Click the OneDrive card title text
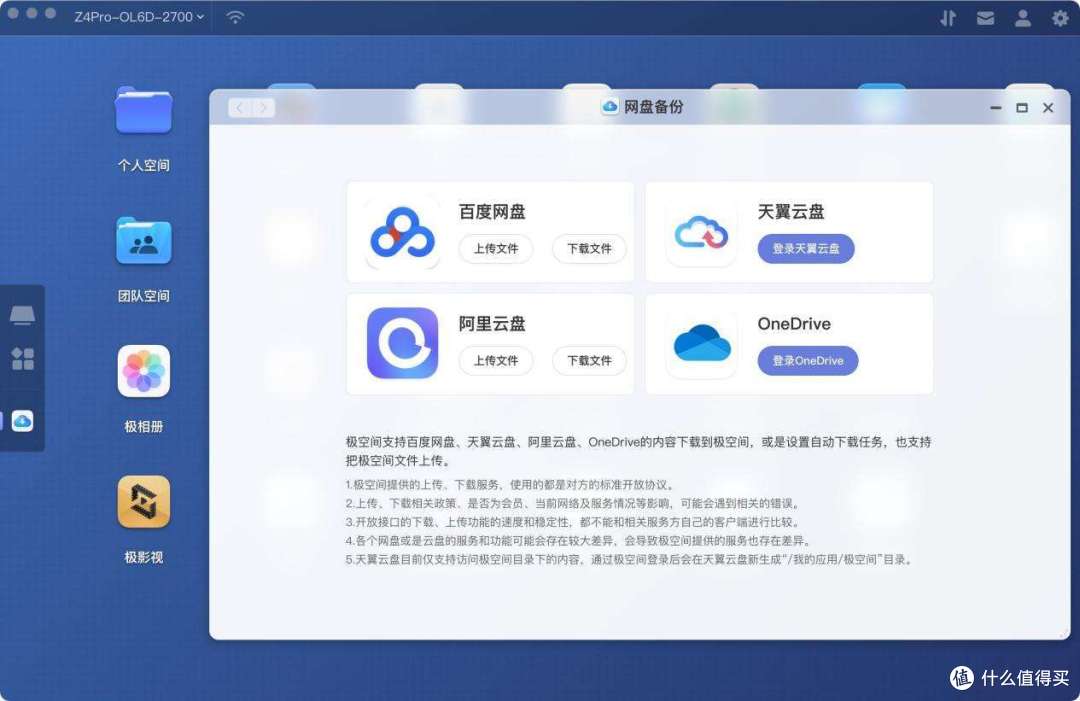1080x701 pixels. 794,323
